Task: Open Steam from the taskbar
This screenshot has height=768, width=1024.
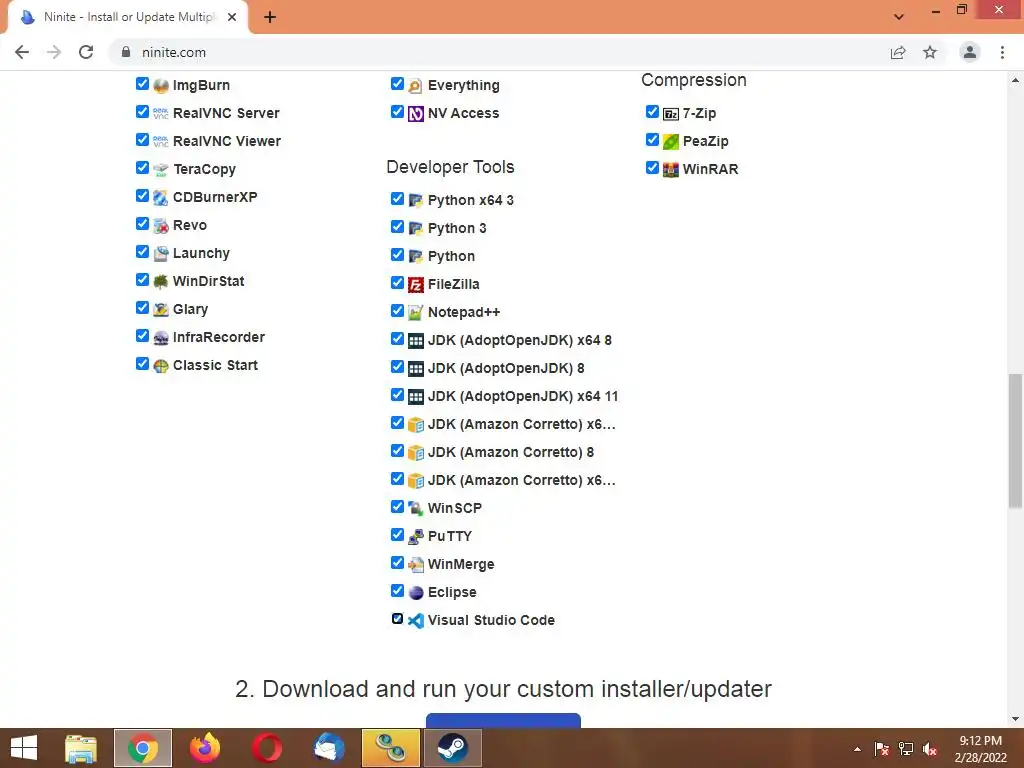Action: click(x=453, y=748)
